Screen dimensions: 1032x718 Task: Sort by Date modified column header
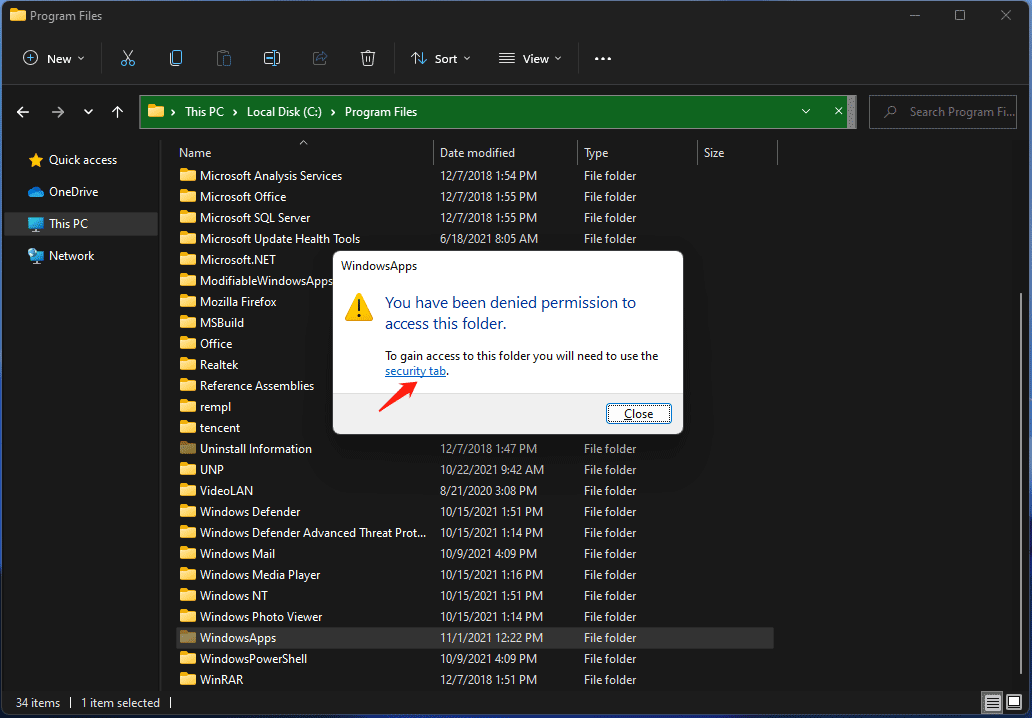tap(477, 153)
